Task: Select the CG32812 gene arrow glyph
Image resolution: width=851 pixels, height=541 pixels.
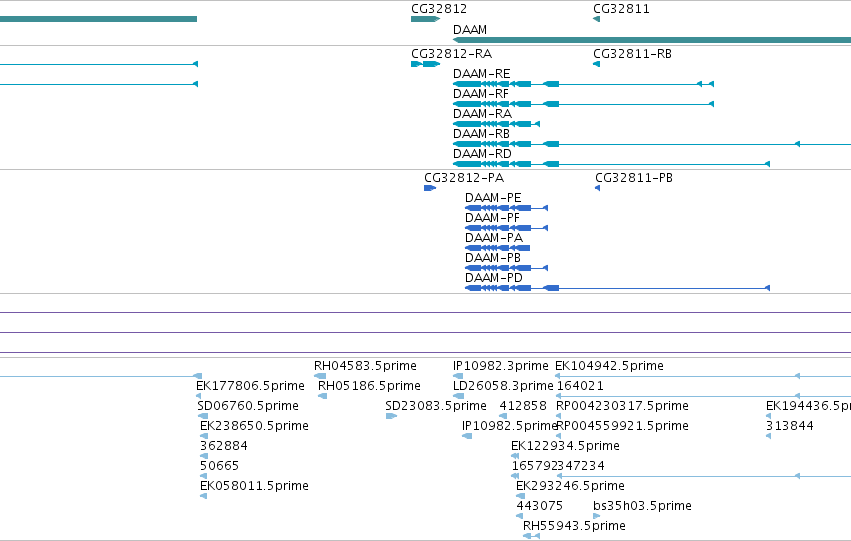Action: (426, 20)
